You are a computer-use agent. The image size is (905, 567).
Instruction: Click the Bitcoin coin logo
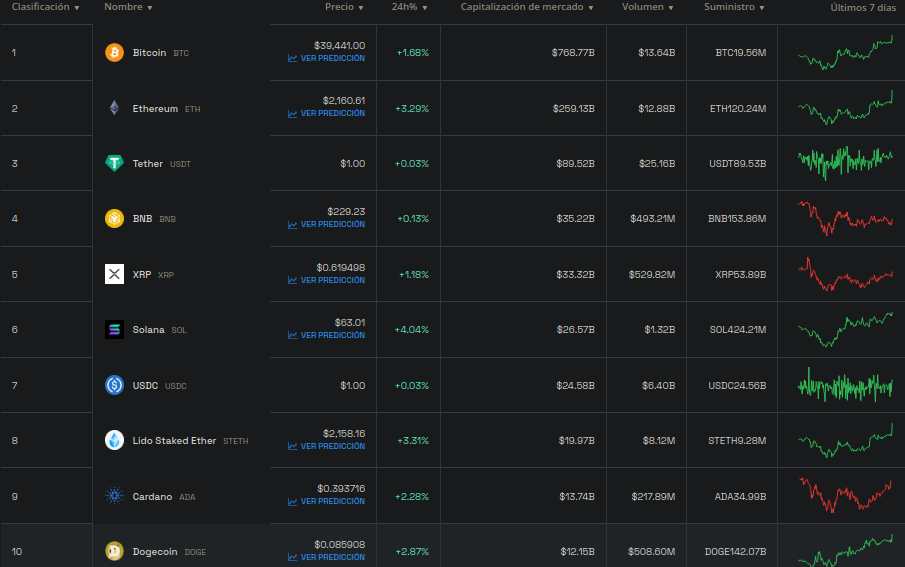point(114,53)
